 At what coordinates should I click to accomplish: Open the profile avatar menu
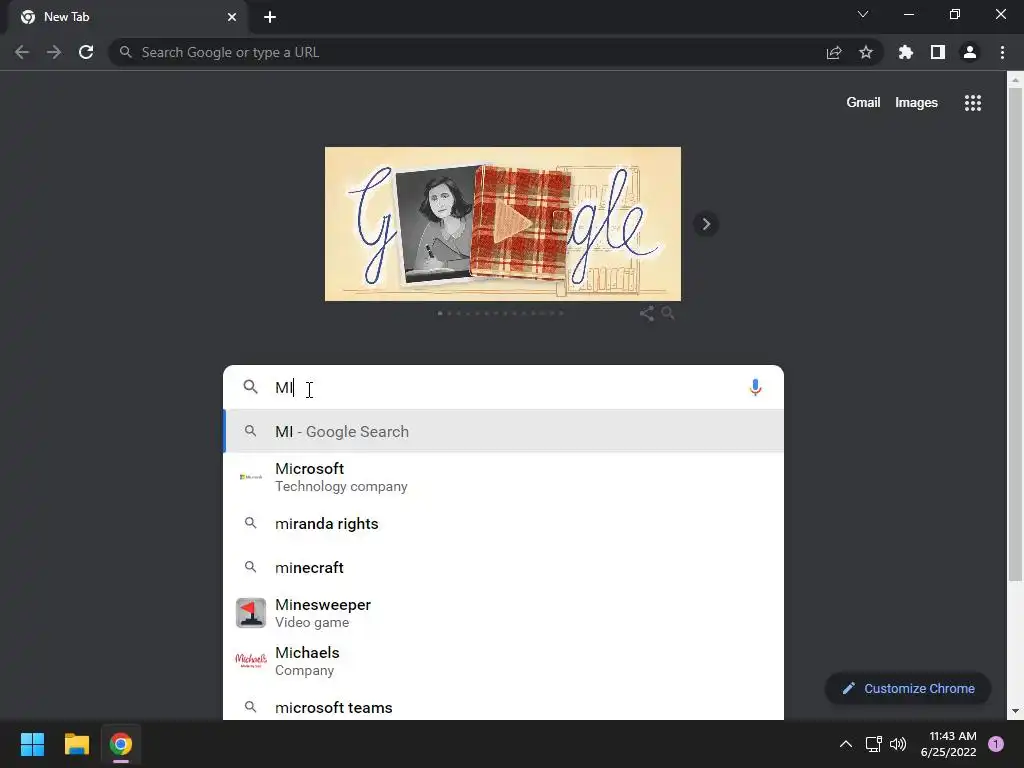point(970,52)
